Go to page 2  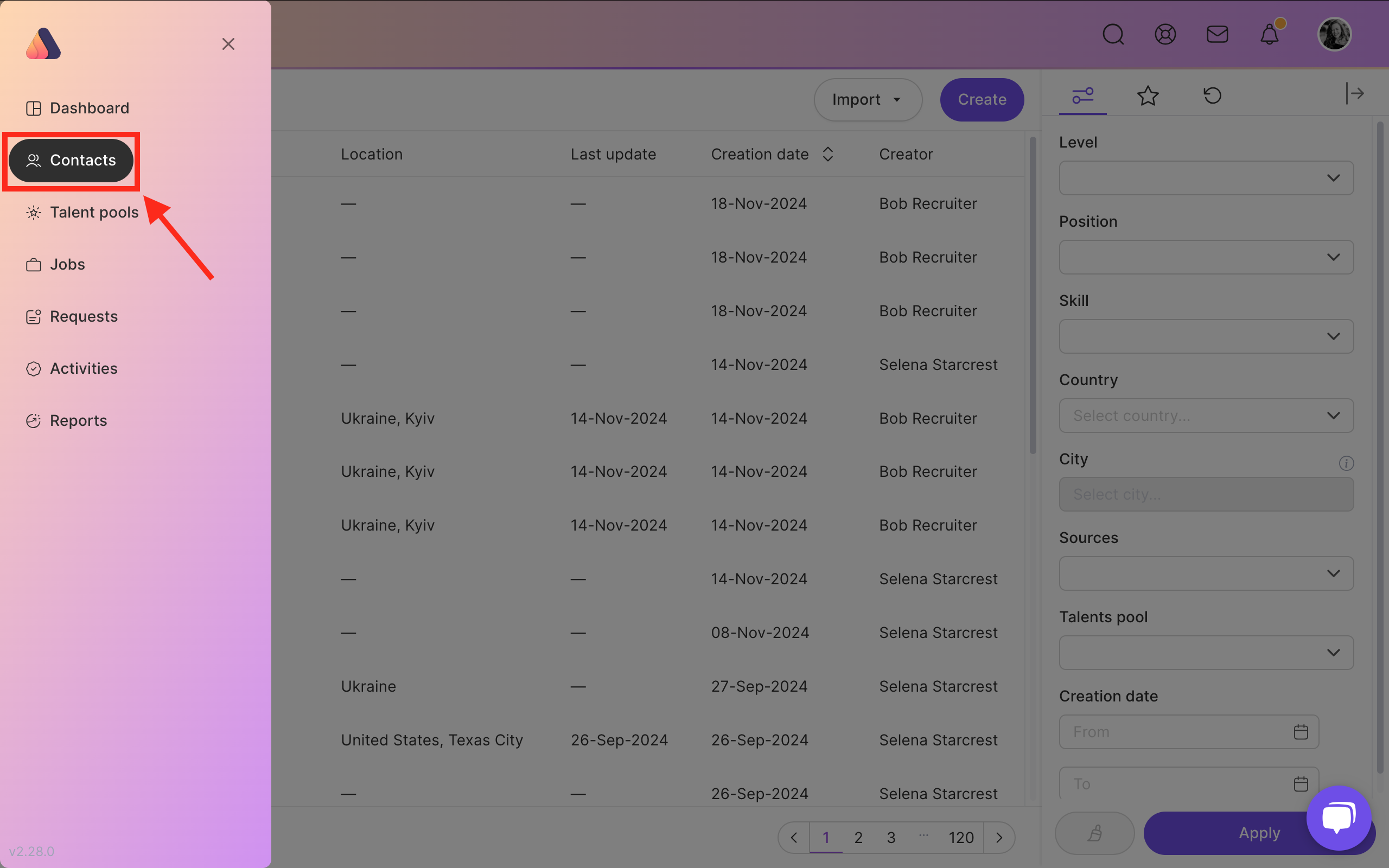tap(859, 838)
